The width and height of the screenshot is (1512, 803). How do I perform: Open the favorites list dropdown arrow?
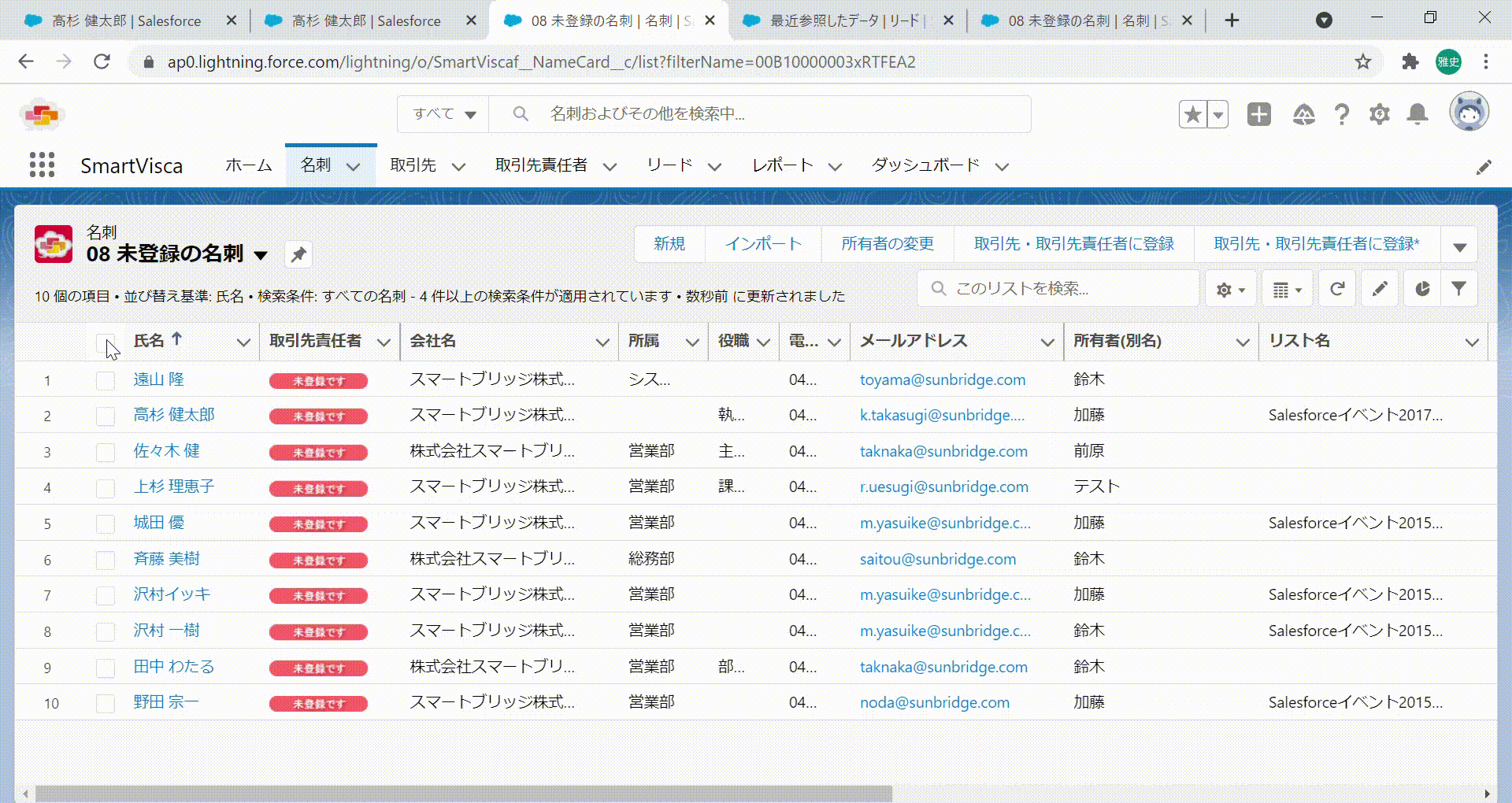pos(1218,115)
